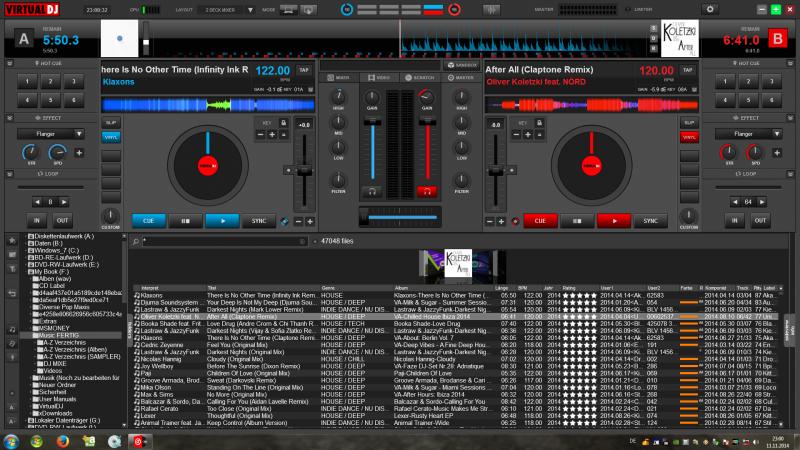
Task: Click deck B red headphone cue button
Action: (427, 192)
